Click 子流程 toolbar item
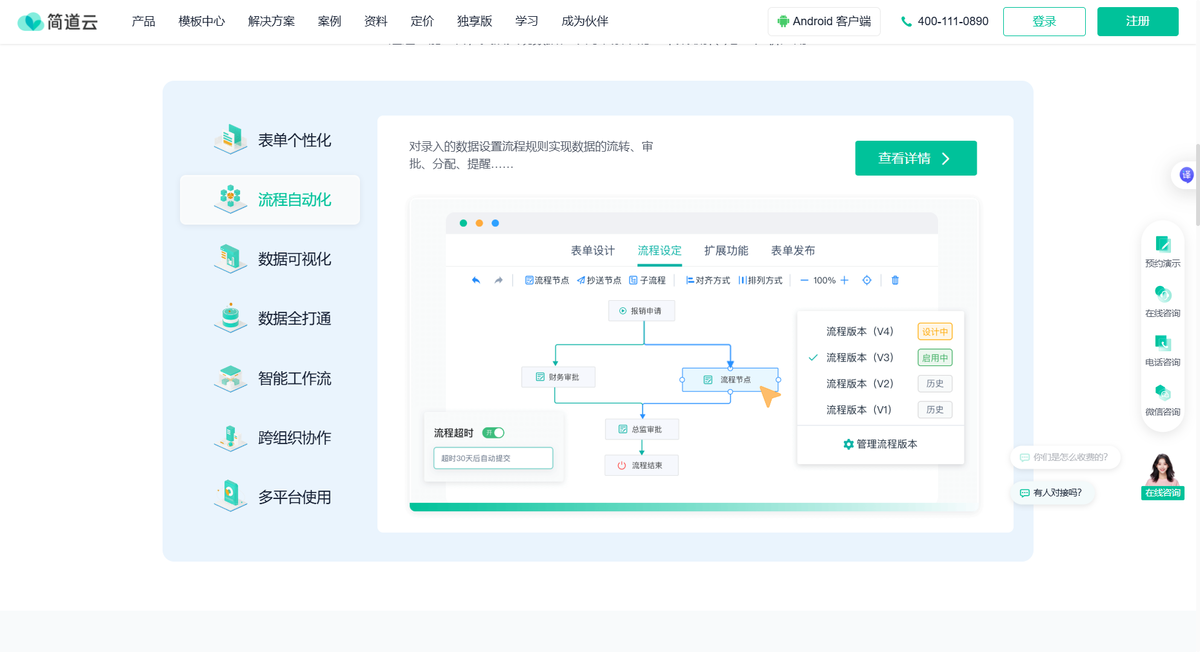This screenshot has height=652, width=1200. [647, 280]
